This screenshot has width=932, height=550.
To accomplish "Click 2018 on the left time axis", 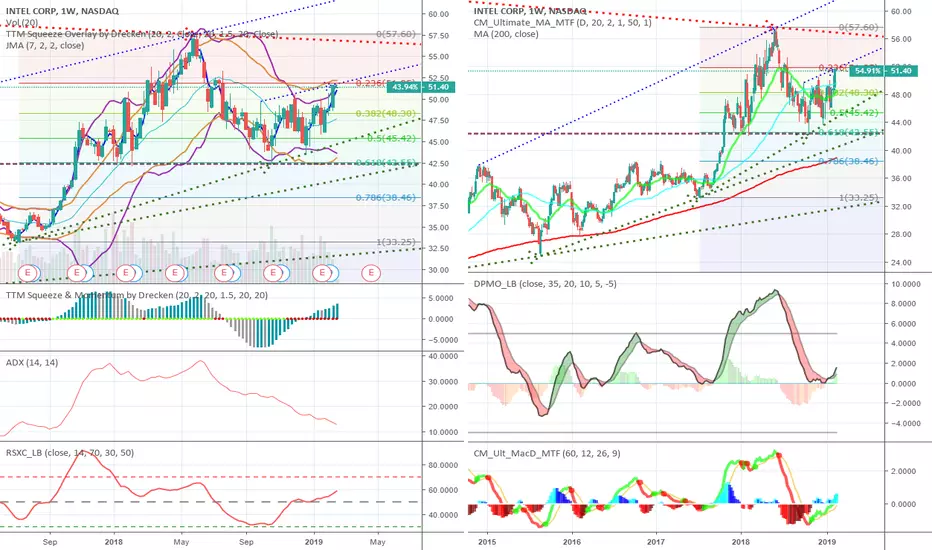I will (113, 542).
